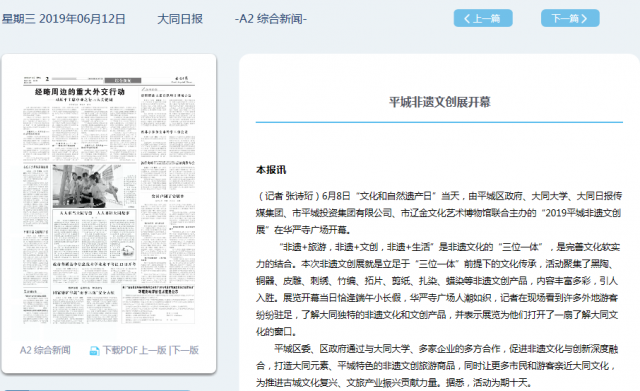The image size is (640, 391).
Task: Open the previous page with 上一版
Action: tap(153, 350)
